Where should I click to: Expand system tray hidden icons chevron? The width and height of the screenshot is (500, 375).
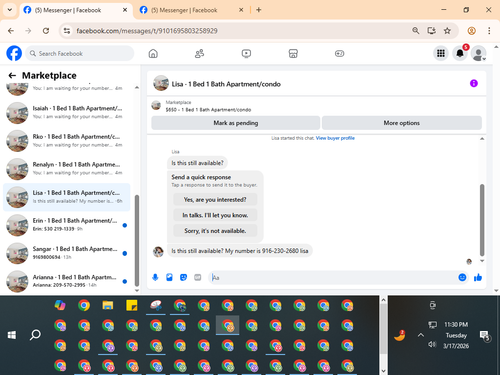421,335
